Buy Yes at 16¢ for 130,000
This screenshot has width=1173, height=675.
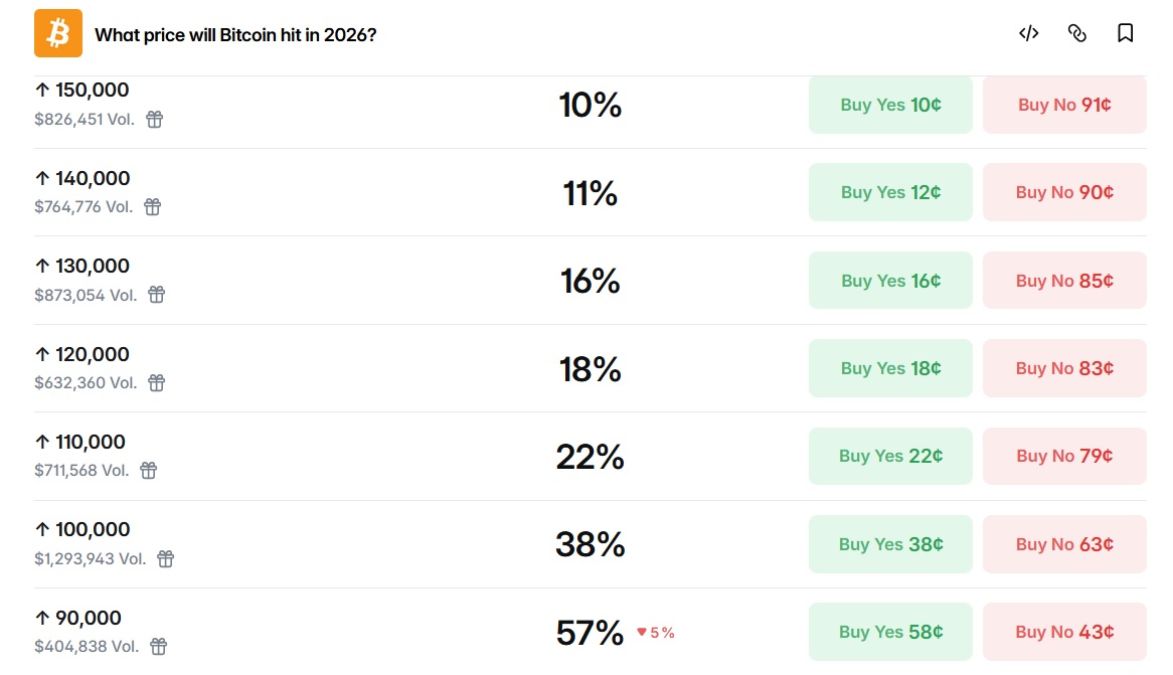[x=890, y=280]
